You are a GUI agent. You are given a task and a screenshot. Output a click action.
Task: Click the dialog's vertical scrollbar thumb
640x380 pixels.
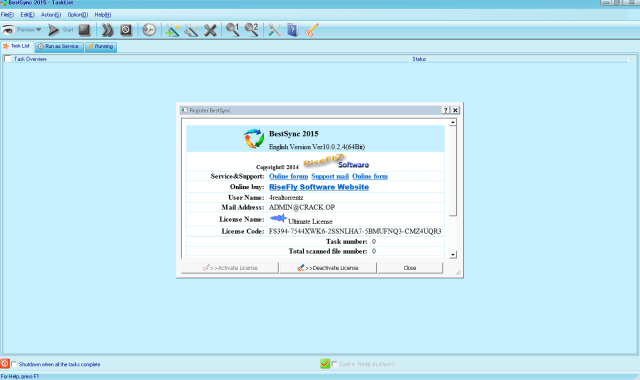[453, 171]
